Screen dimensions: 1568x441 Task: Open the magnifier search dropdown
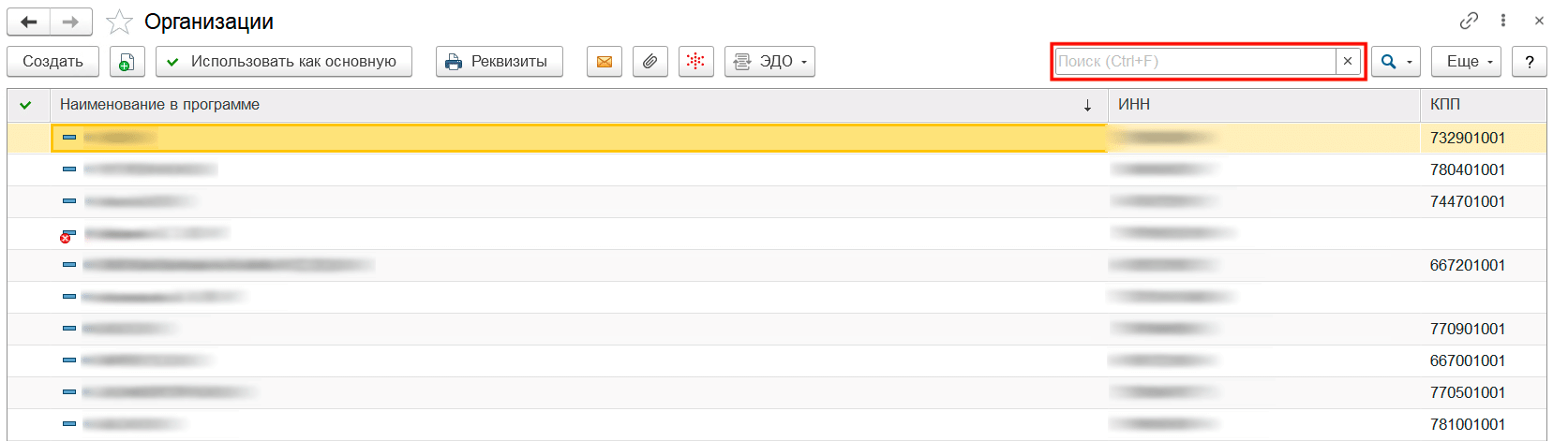tap(1396, 62)
